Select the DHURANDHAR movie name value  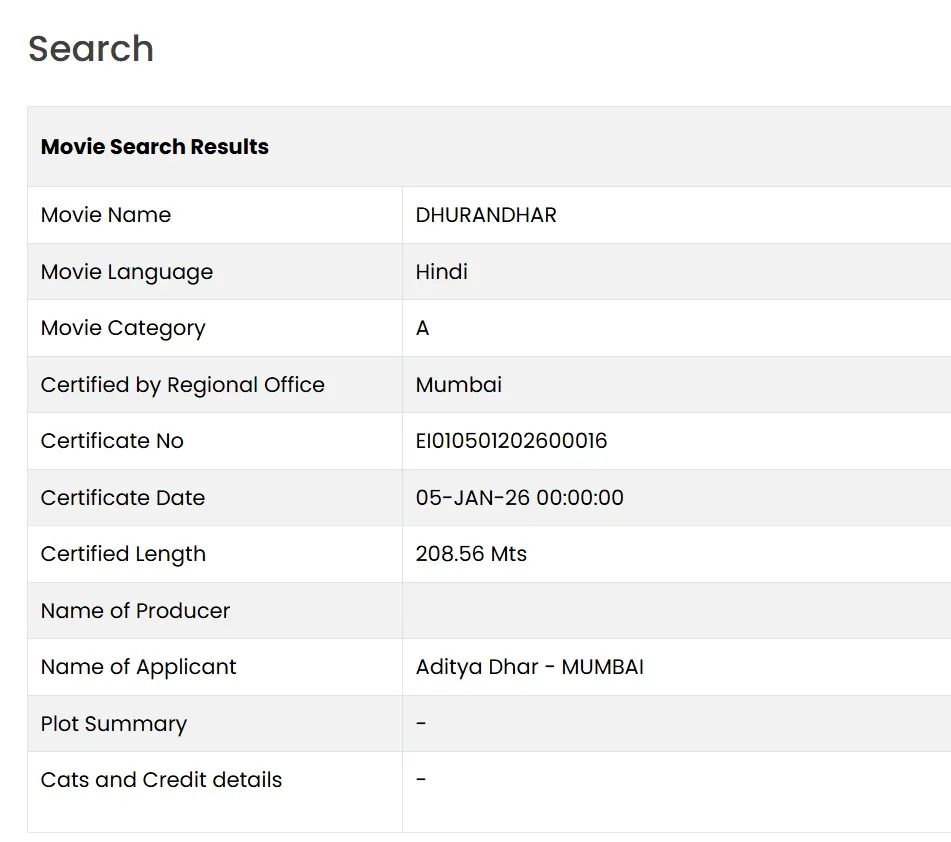coord(486,215)
